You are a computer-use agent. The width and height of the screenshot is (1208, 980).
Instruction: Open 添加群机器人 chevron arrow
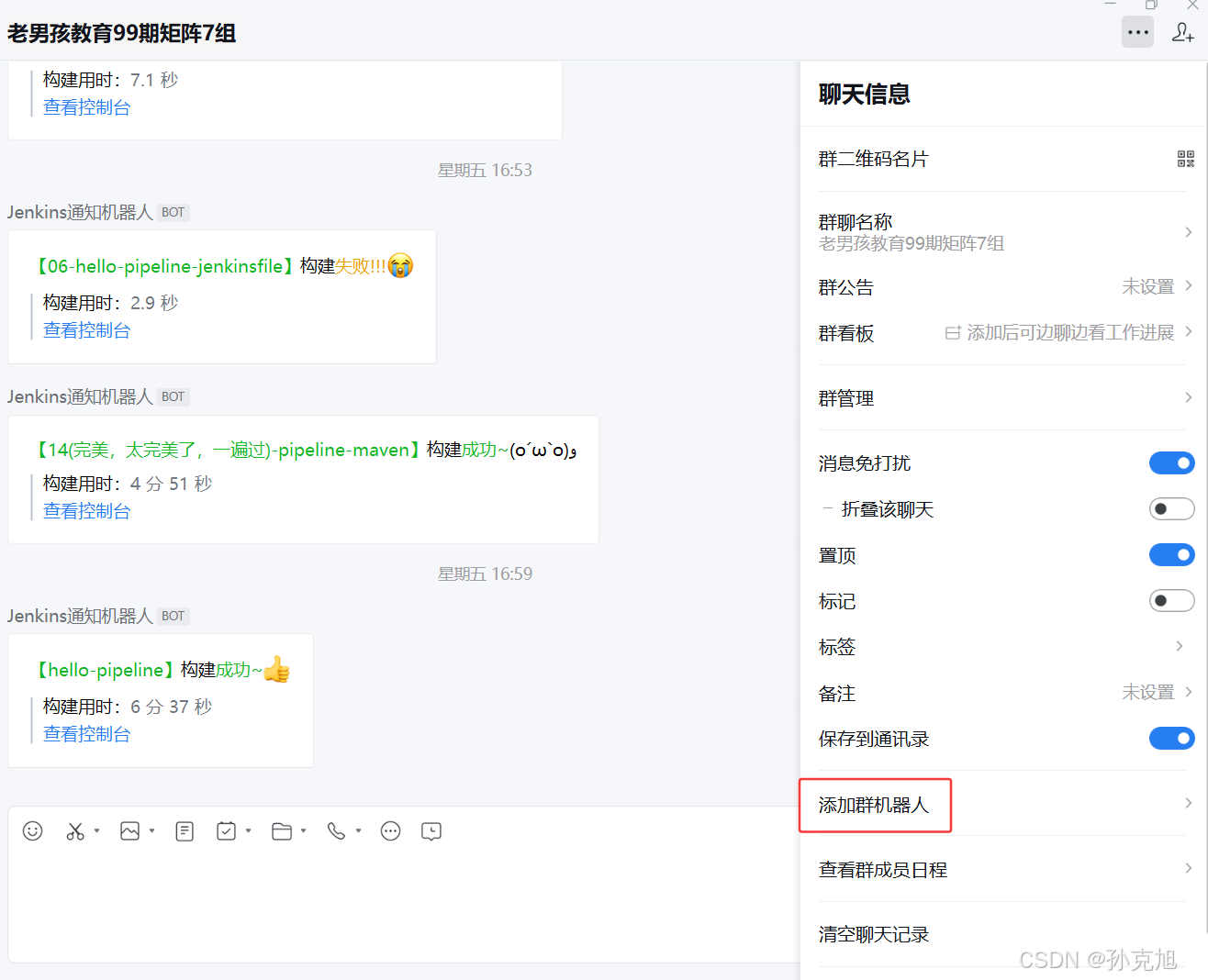pyautogui.click(x=1188, y=803)
